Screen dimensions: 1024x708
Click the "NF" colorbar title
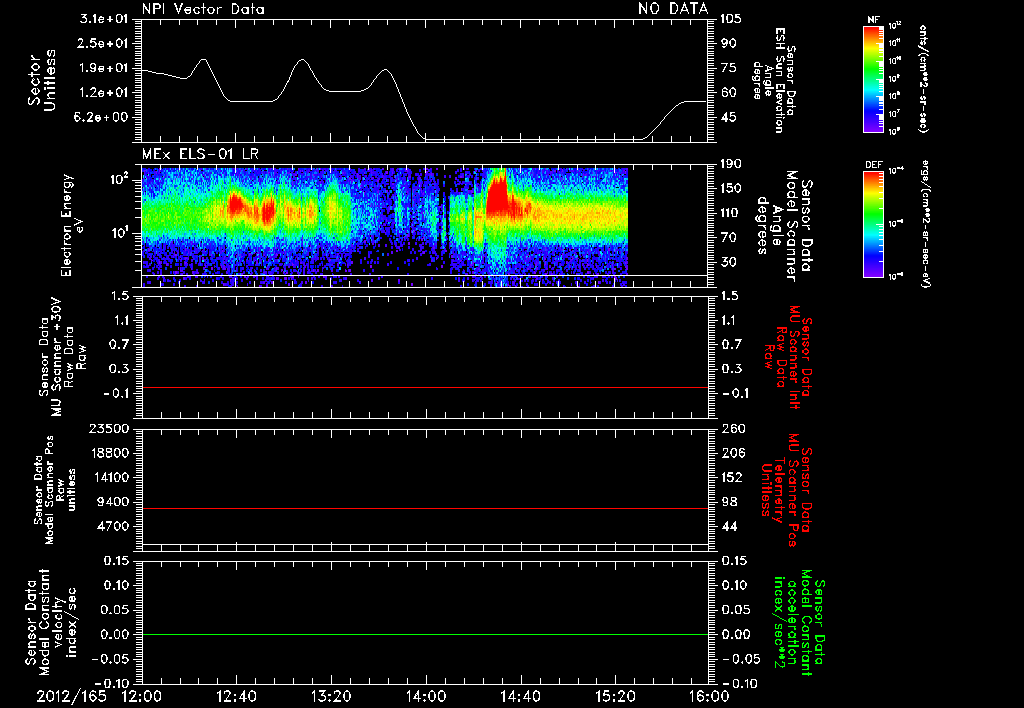(x=873, y=20)
